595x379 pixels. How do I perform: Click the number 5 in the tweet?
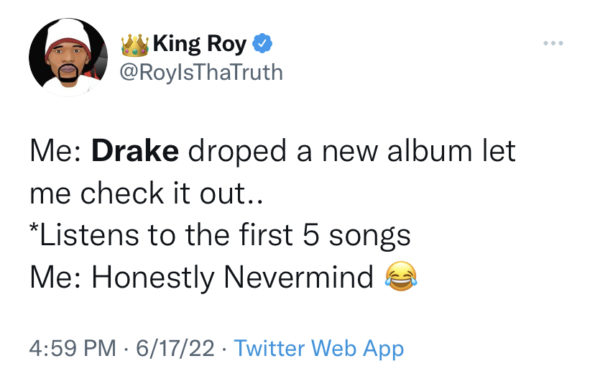click(x=310, y=235)
